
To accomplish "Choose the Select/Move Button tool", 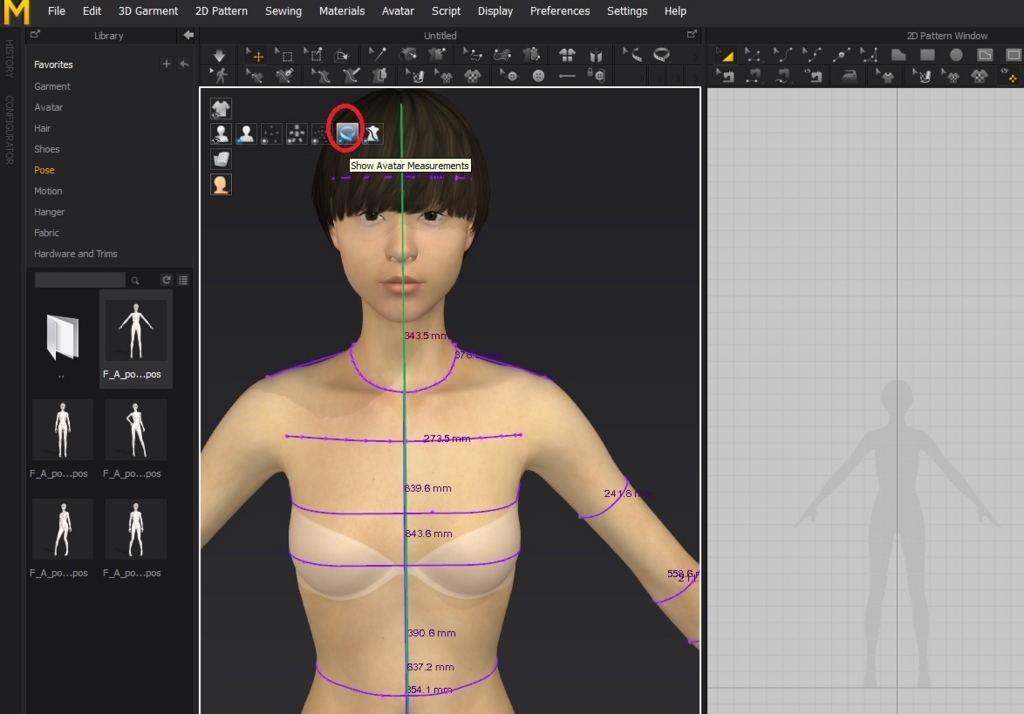I will [x=509, y=76].
